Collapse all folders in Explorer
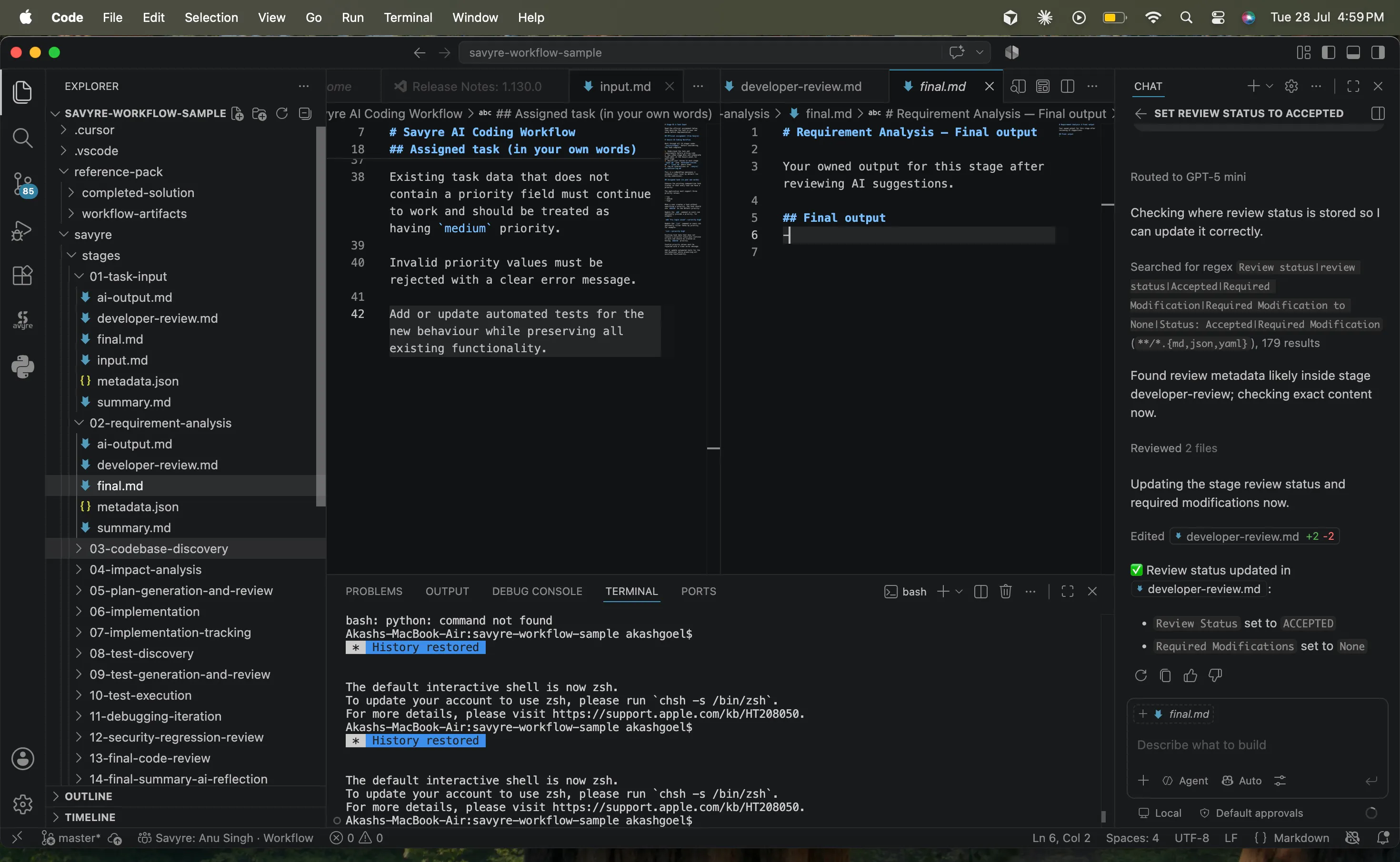 click(305, 113)
